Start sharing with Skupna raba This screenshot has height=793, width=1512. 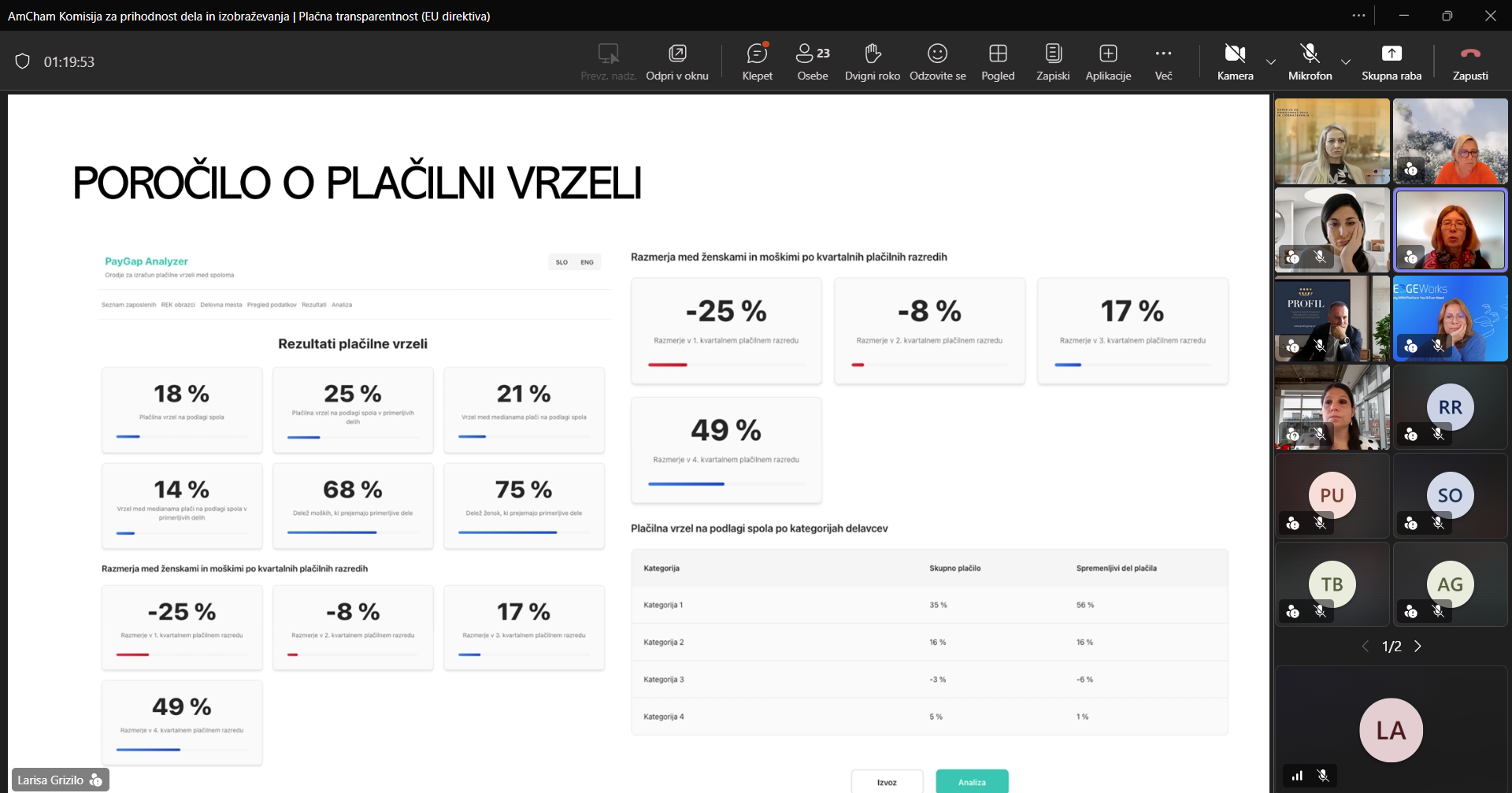(1392, 61)
